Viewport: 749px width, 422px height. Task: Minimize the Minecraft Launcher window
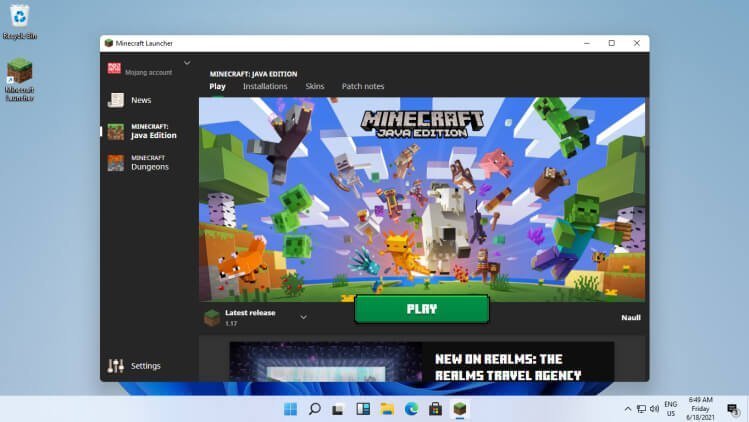(587, 43)
